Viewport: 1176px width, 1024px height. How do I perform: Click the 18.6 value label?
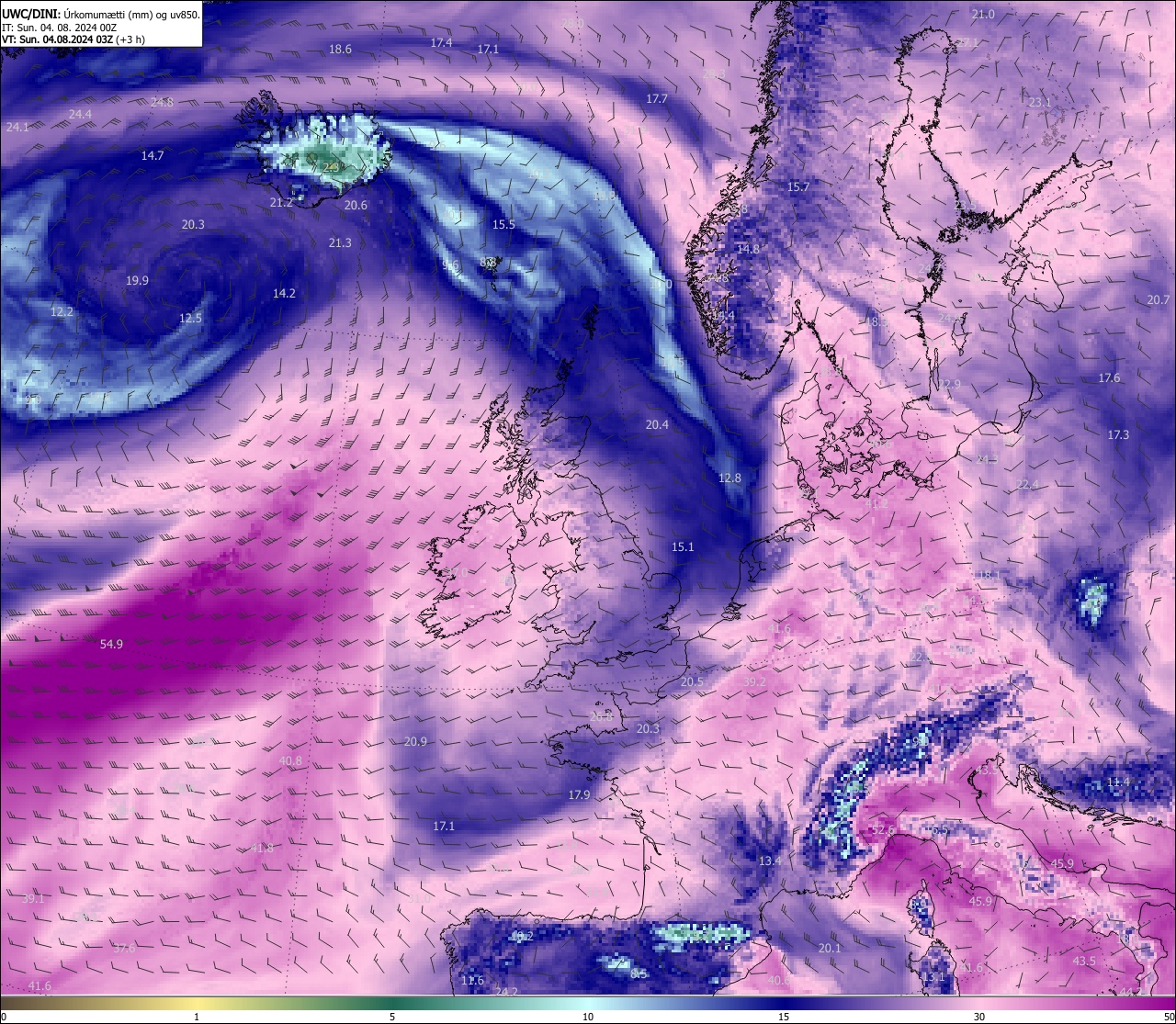(340, 50)
